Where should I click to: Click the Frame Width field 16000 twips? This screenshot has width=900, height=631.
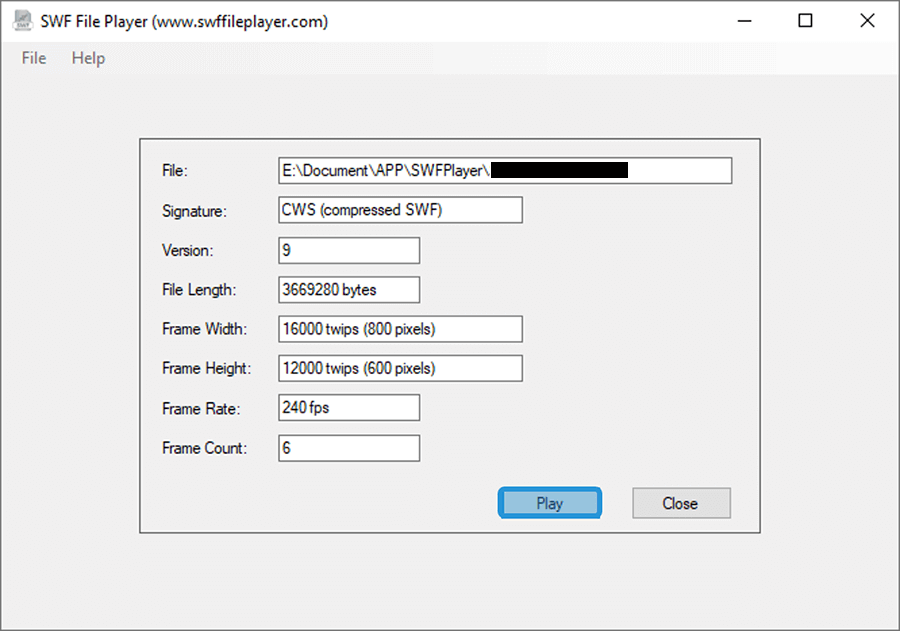(x=400, y=328)
